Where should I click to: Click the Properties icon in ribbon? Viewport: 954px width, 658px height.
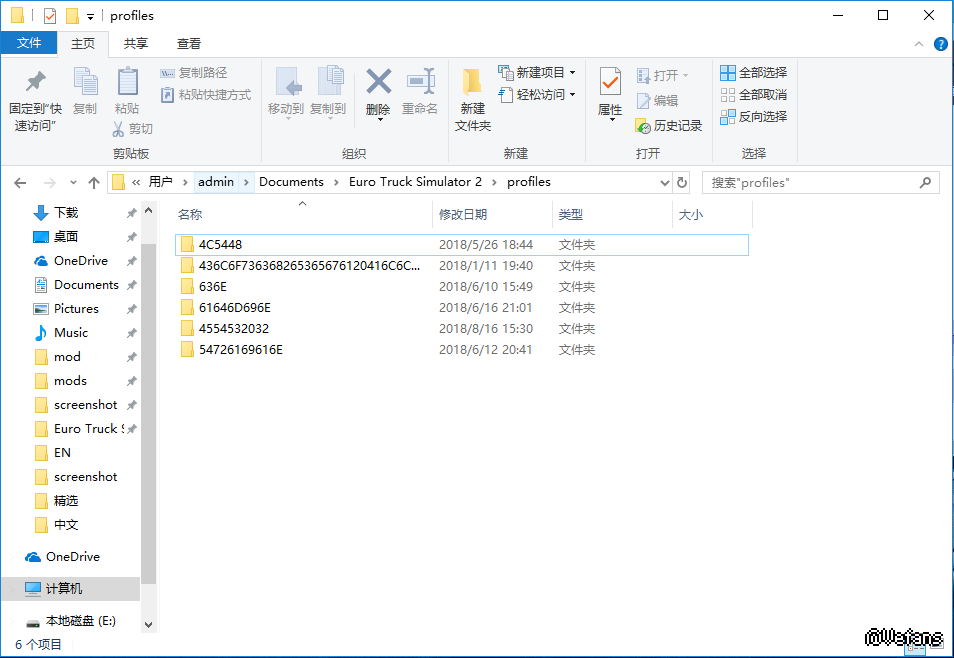(610, 82)
